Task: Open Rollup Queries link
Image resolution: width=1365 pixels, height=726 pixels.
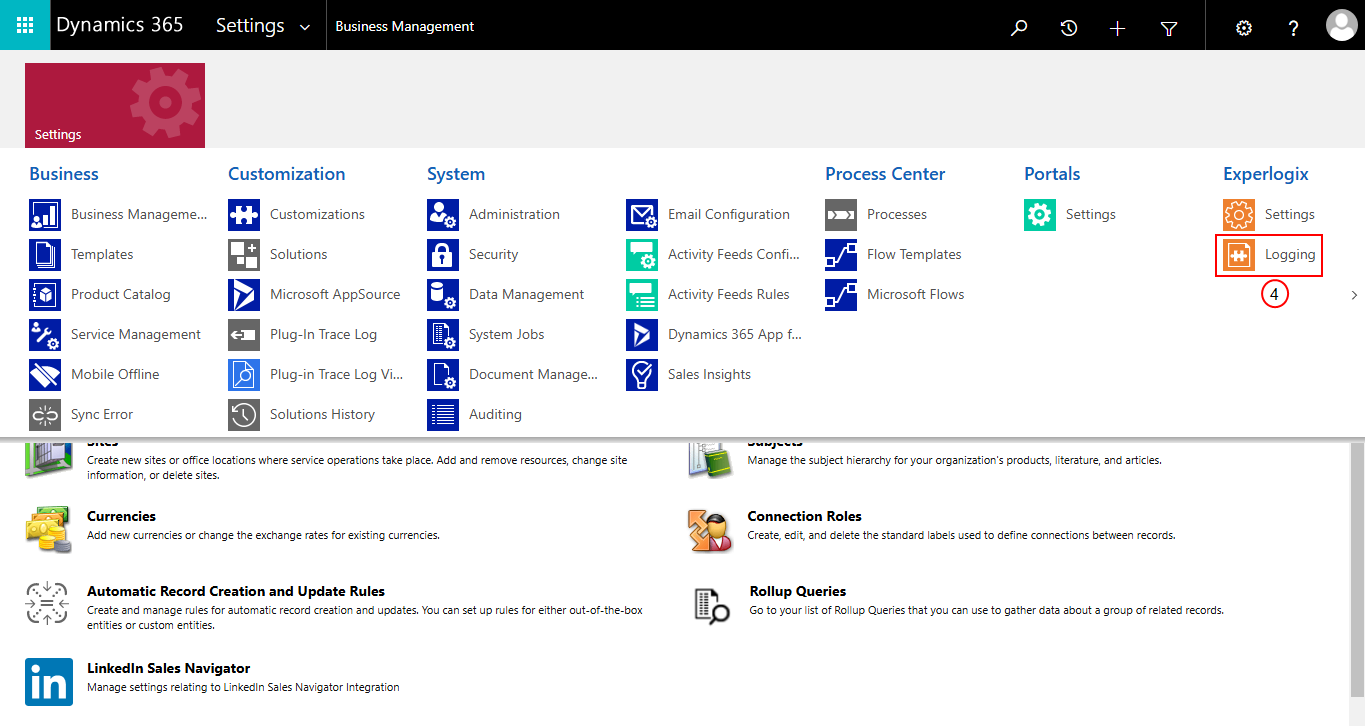Action: [798, 591]
